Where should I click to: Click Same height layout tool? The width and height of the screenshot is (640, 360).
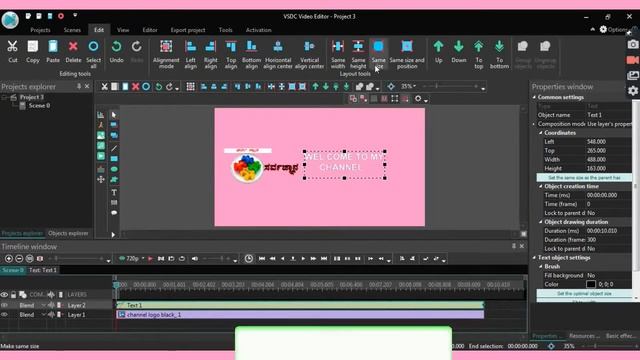tap(358, 54)
